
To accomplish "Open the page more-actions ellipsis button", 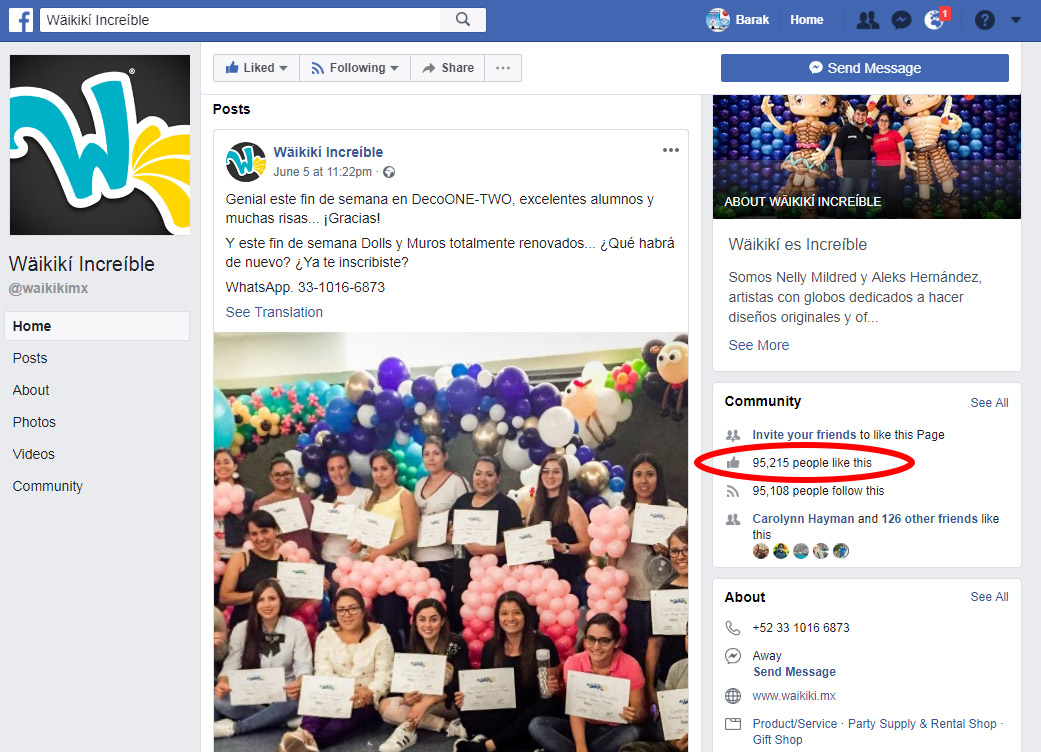I will (x=503, y=68).
